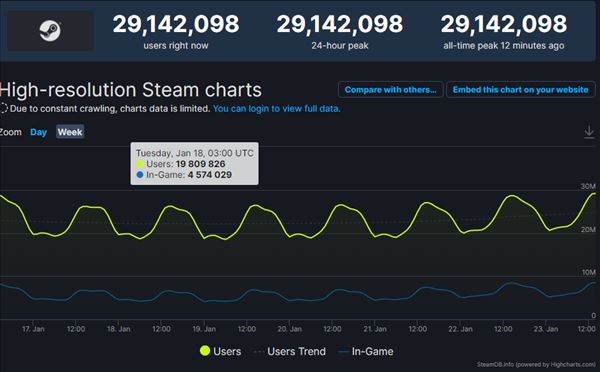Click the yellow Users legend dot
The width and height of the screenshot is (600, 372).
[205, 351]
